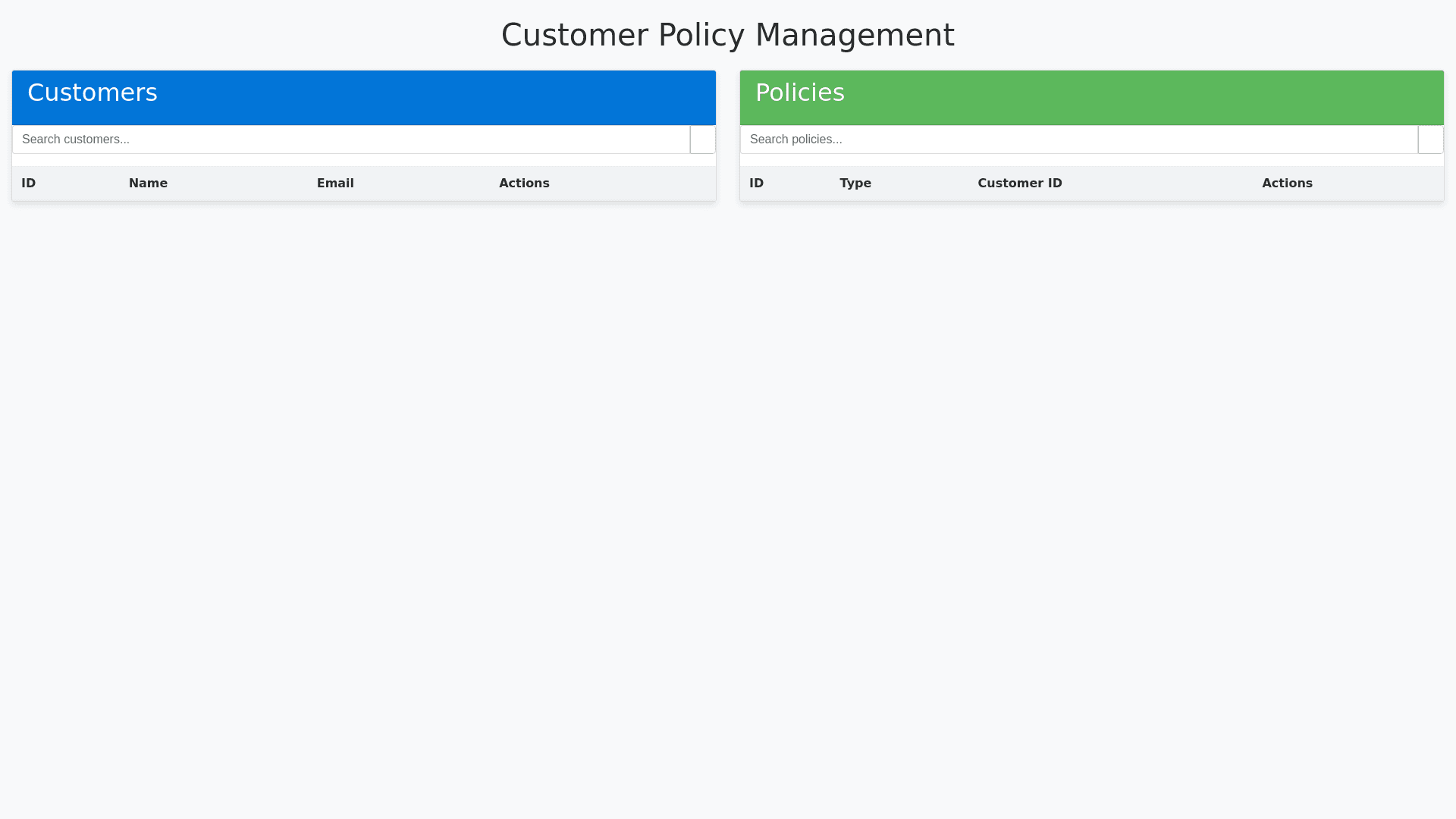Focus the Search policies input field
This screenshot has width=1456, height=819.
pos(1078,140)
